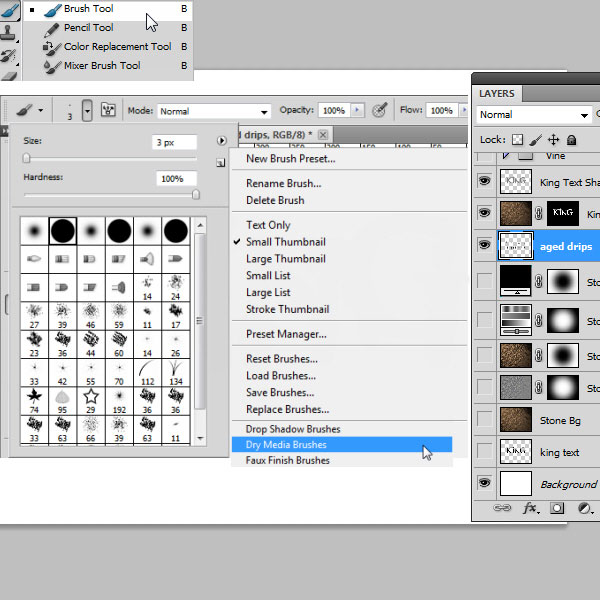
Task: Toggle the Brush panel icon in the options bar
Action: point(108,110)
